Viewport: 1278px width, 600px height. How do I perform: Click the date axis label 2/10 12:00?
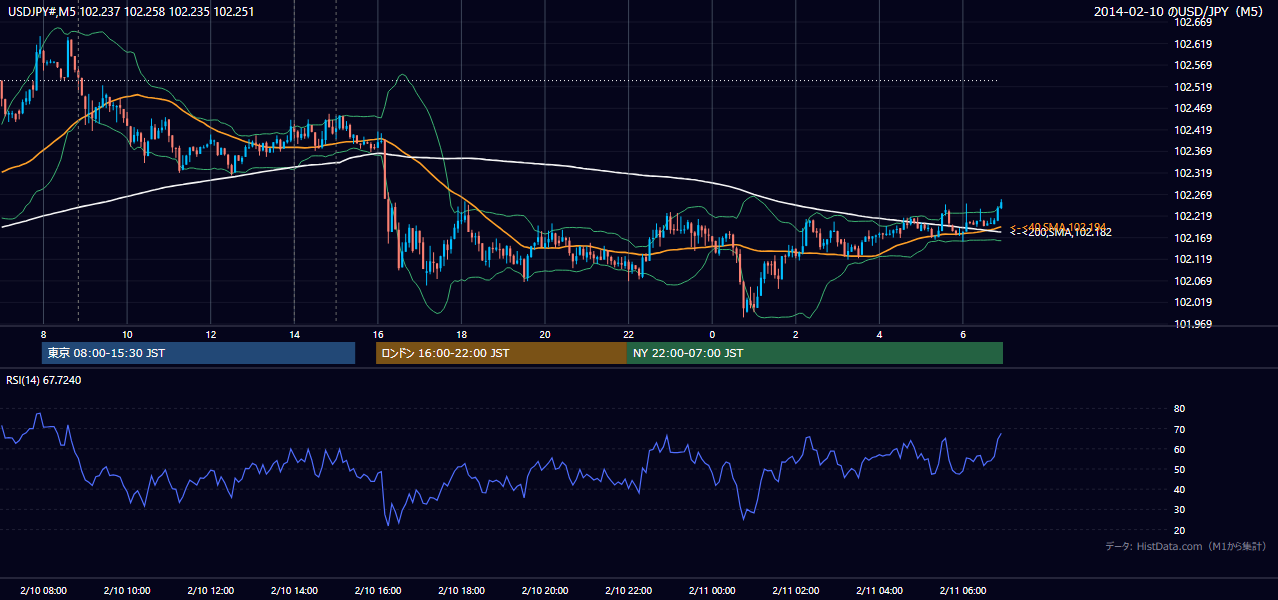coord(210,591)
